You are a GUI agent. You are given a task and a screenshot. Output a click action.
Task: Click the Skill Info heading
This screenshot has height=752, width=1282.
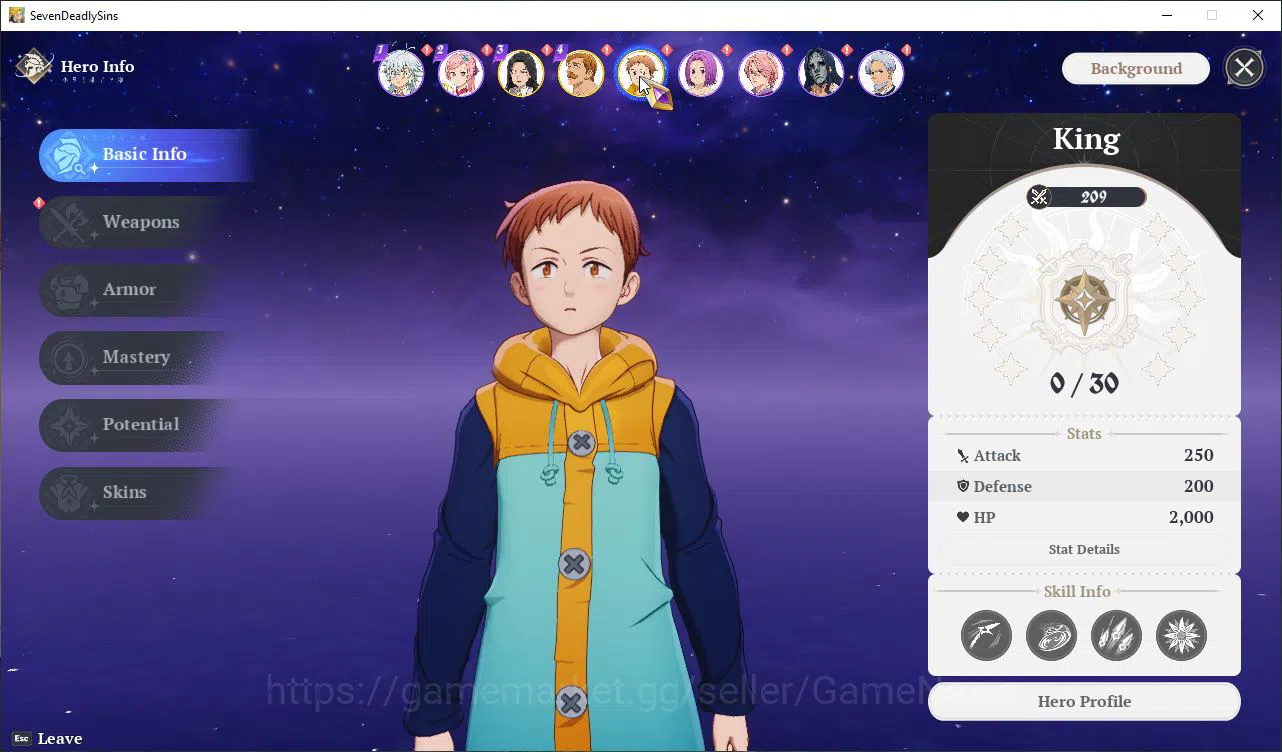coord(1077,591)
